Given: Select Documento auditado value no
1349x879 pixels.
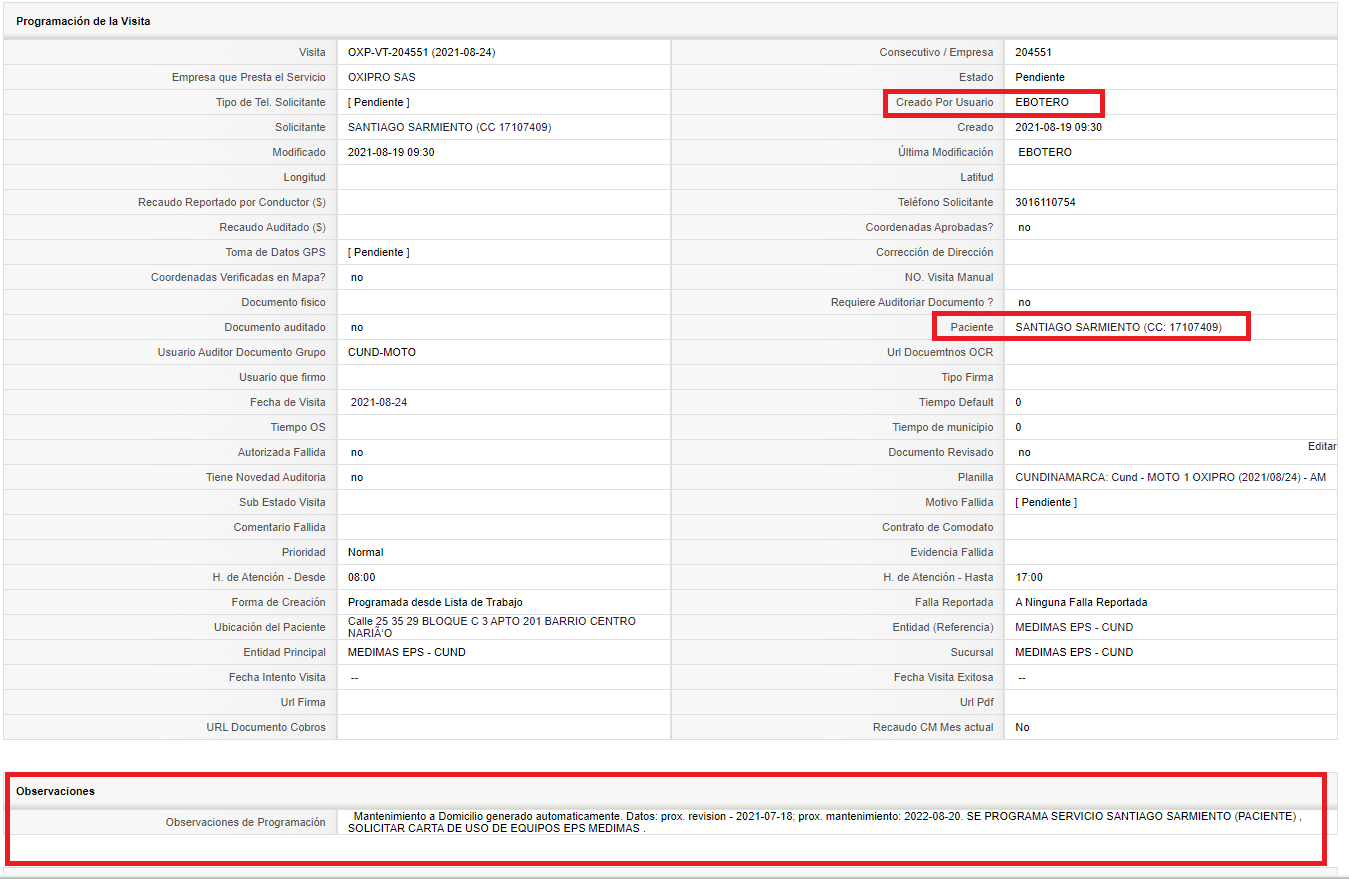Looking at the screenshot, I should [357, 327].
